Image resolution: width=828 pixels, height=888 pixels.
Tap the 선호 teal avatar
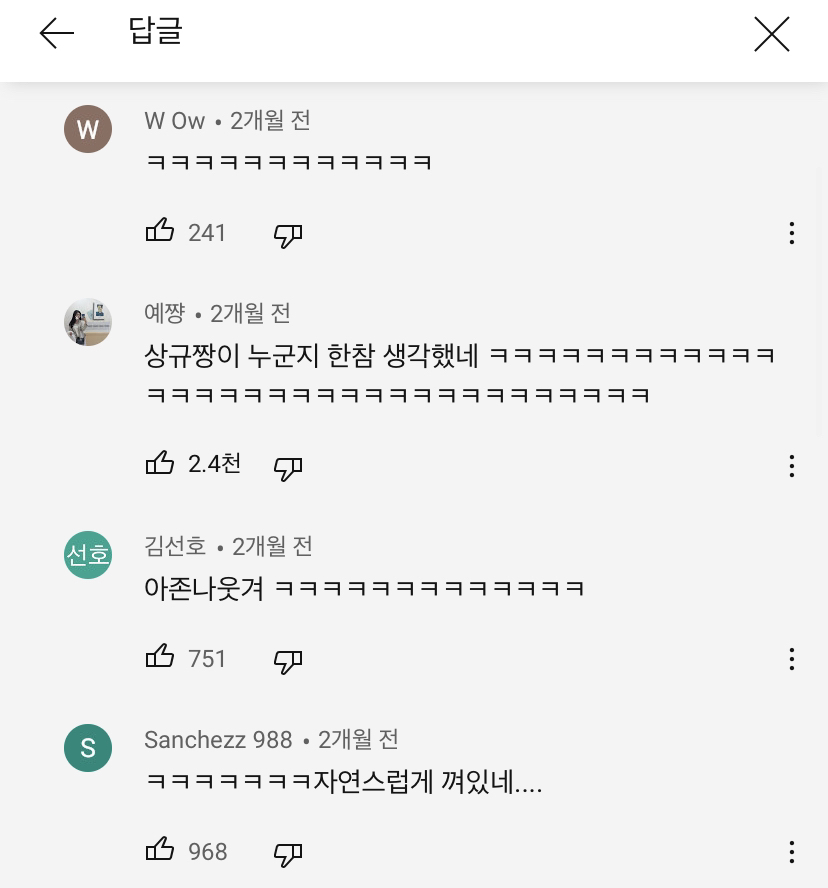[x=88, y=555]
